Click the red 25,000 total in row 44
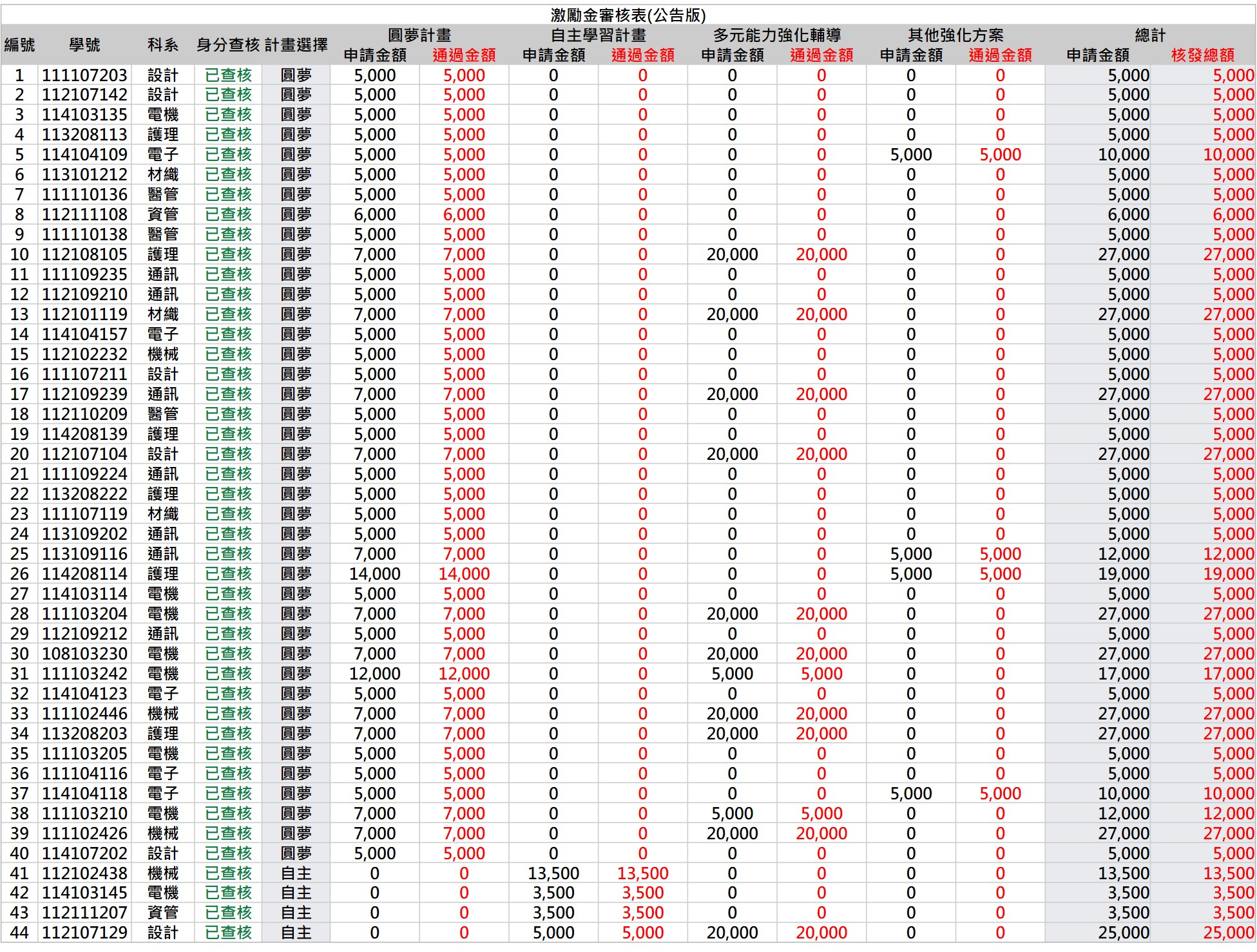 [1227, 933]
